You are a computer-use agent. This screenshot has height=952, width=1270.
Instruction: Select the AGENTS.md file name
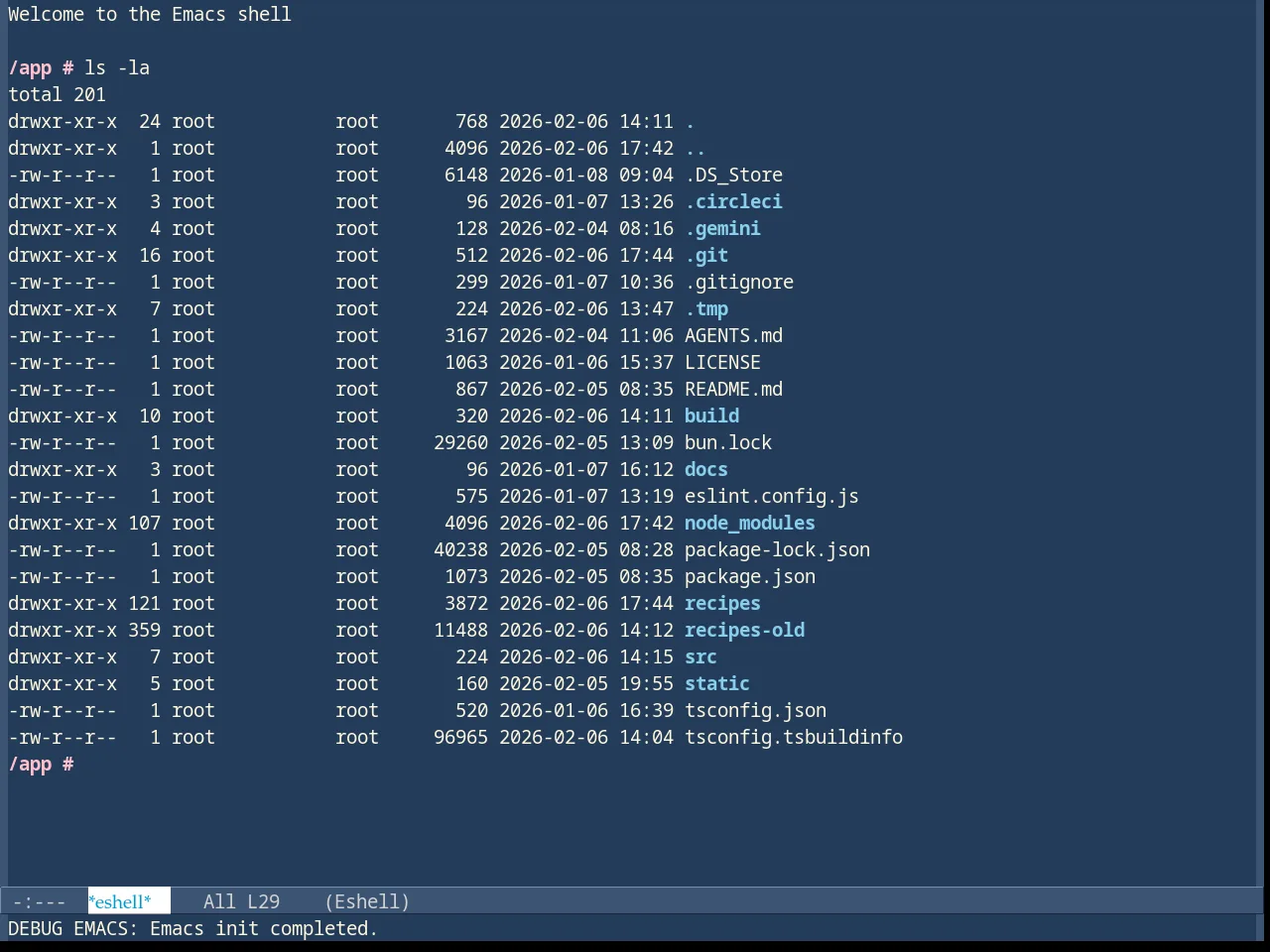(x=733, y=335)
